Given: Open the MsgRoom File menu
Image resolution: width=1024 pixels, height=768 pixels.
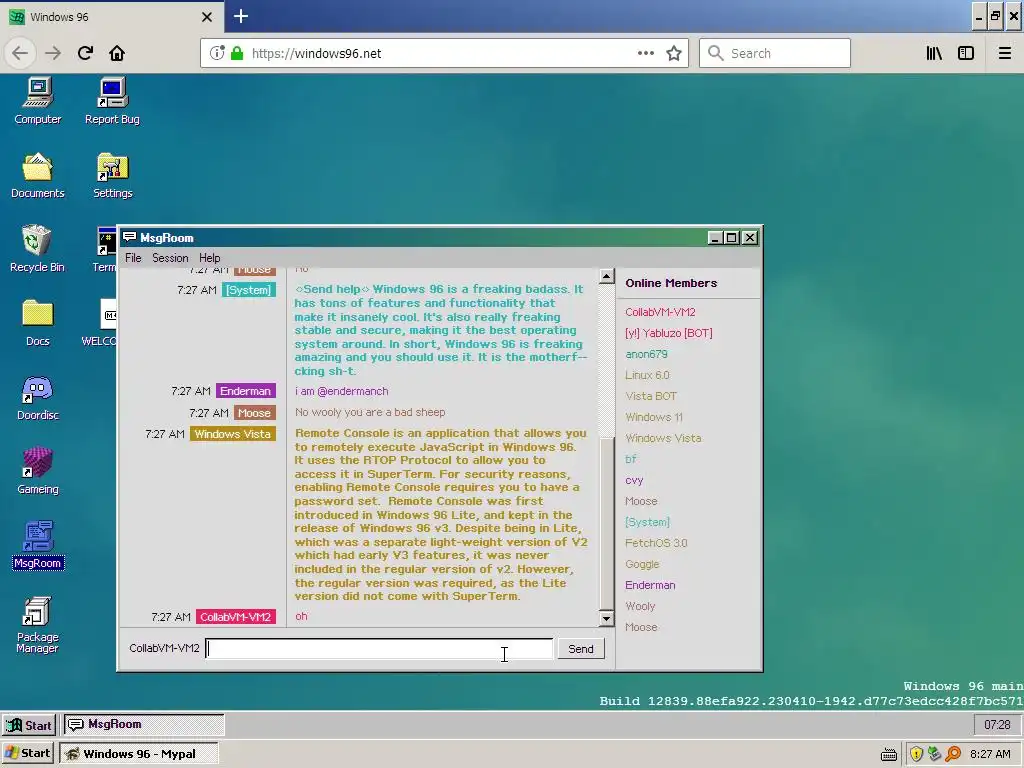Looking at the screenshot, I should click(133, 258).
